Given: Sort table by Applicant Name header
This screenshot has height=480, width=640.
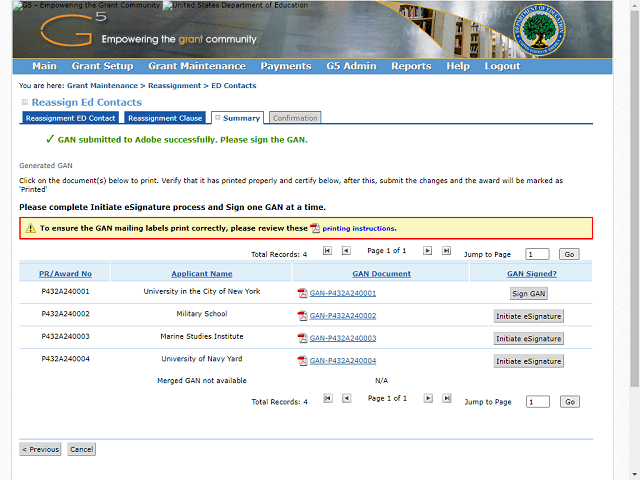Looking at the screenshot, I should point(201,273).
